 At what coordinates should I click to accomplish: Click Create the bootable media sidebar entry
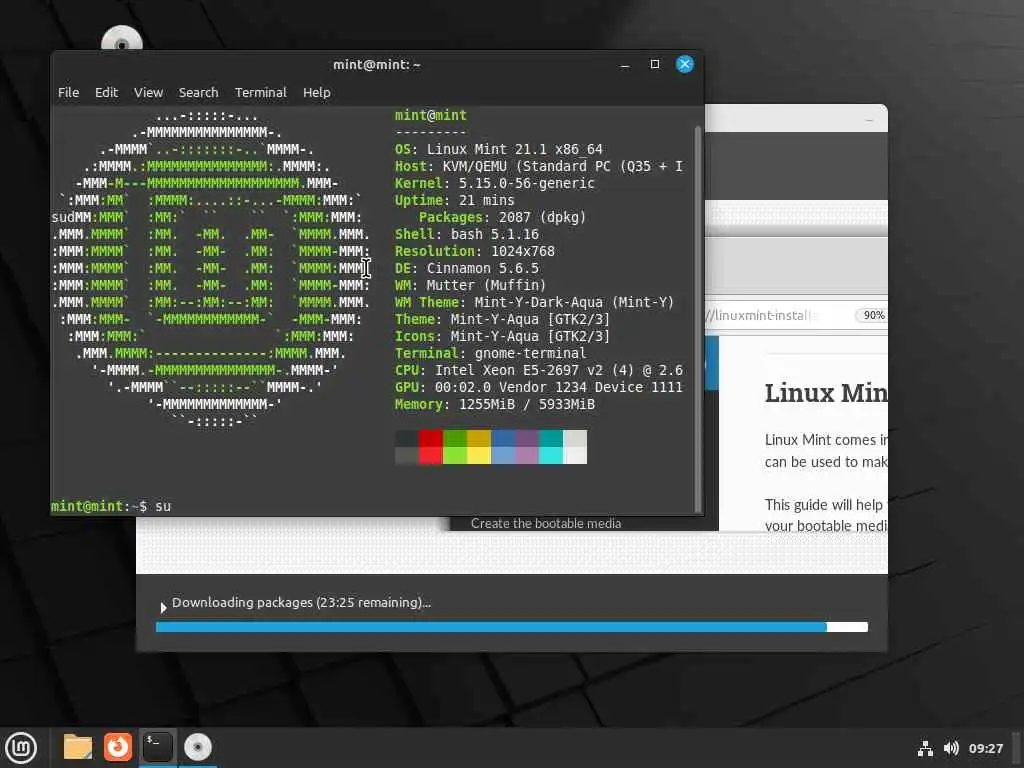tap(546, 523)
